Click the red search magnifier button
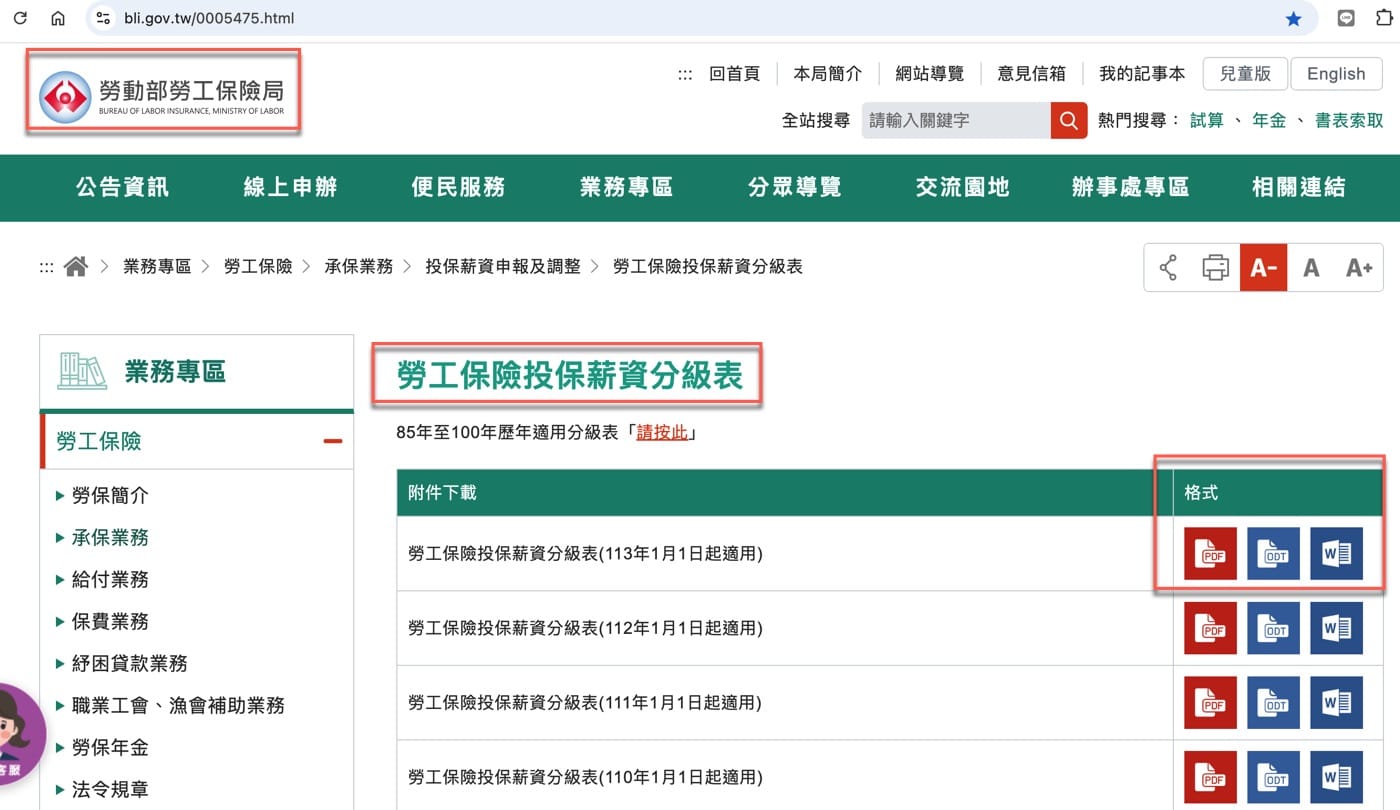1400x810 pixels. point(1068,120)
